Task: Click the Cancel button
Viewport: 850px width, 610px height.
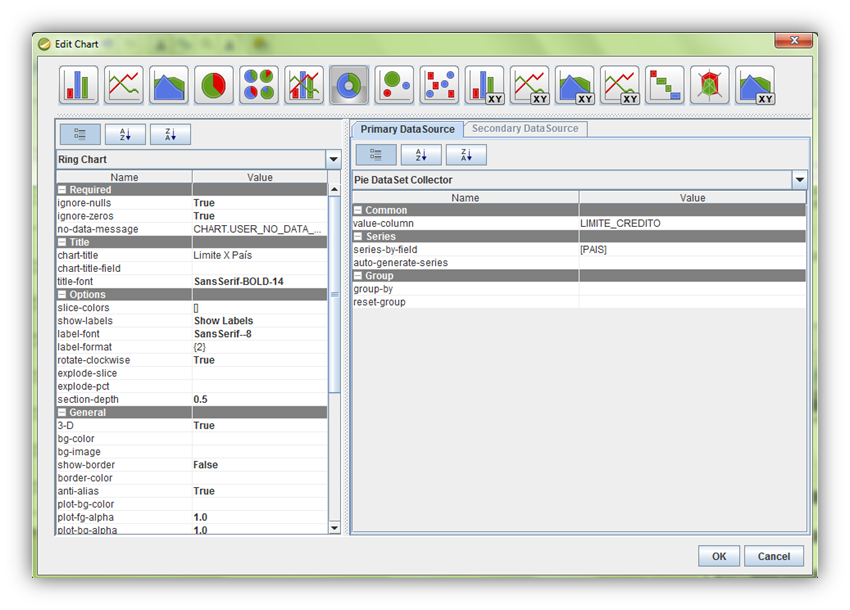Action: (x=774, y=556)
